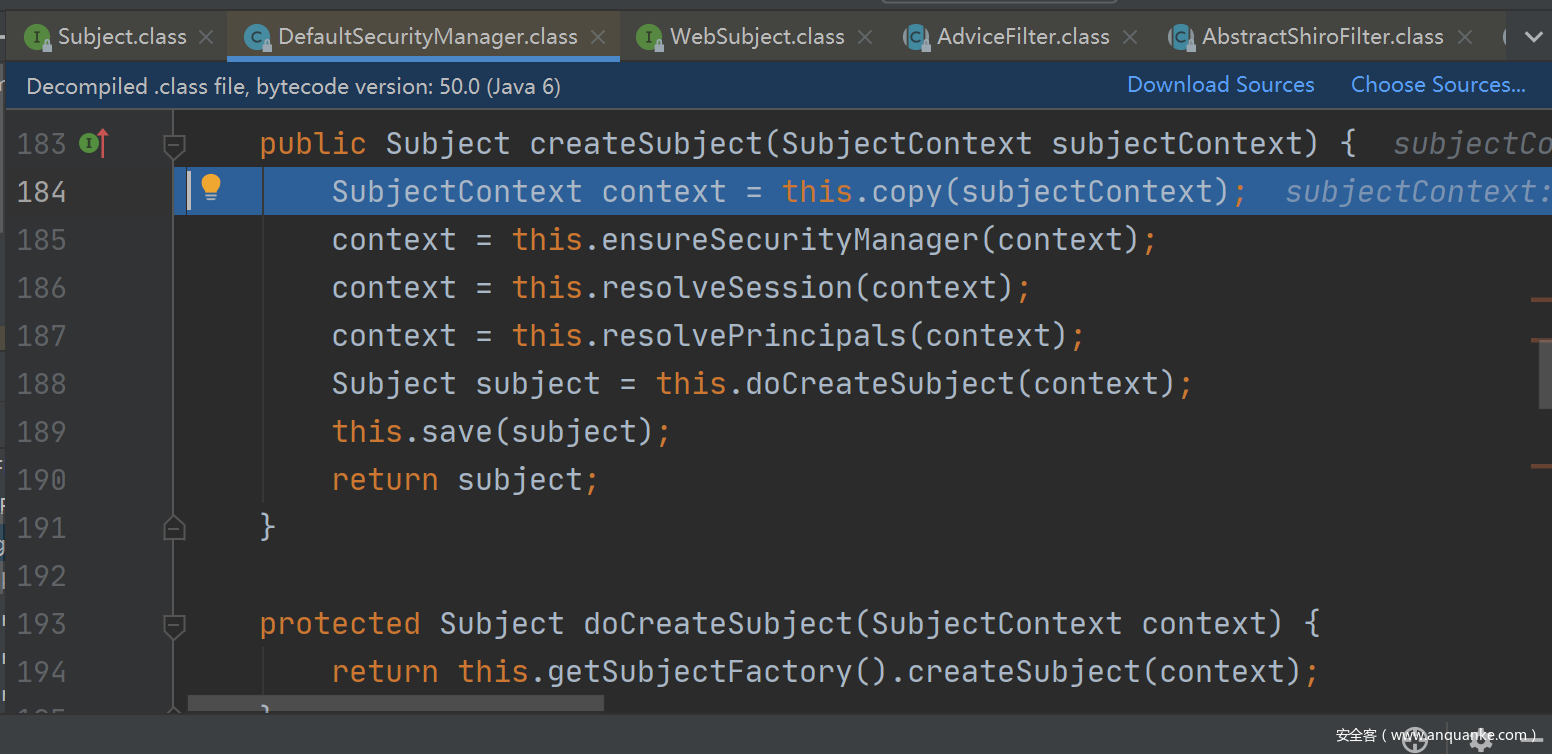The width and height of the screenshot is (1552, 754).
Task: Click the Choose Sources link
Action: click(x=1437, y=85)
